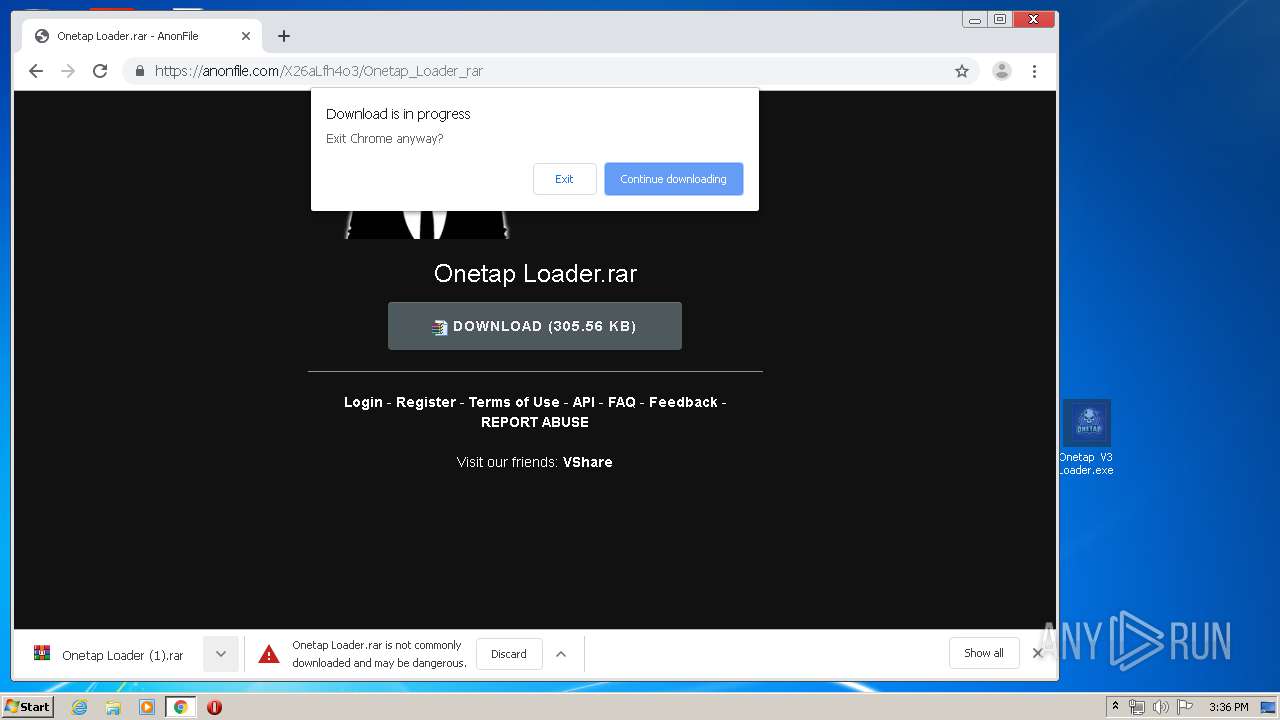Click the Action Center flag icon

pos(1185,707)
